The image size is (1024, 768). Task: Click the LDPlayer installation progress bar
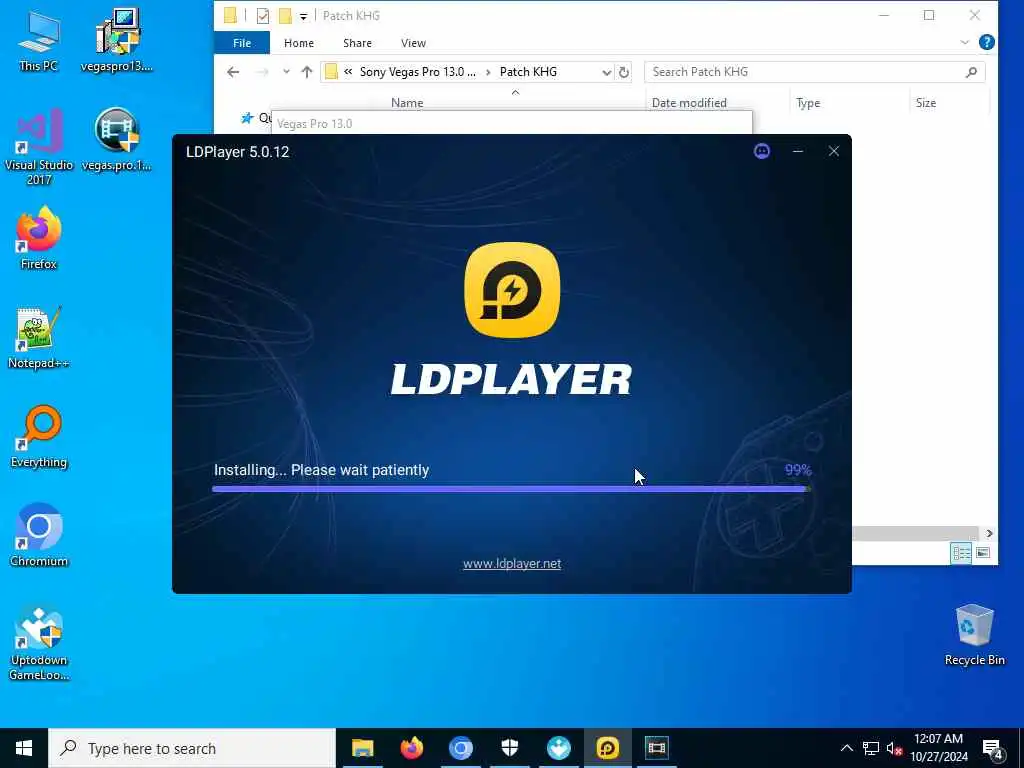[x=511, y=488]
